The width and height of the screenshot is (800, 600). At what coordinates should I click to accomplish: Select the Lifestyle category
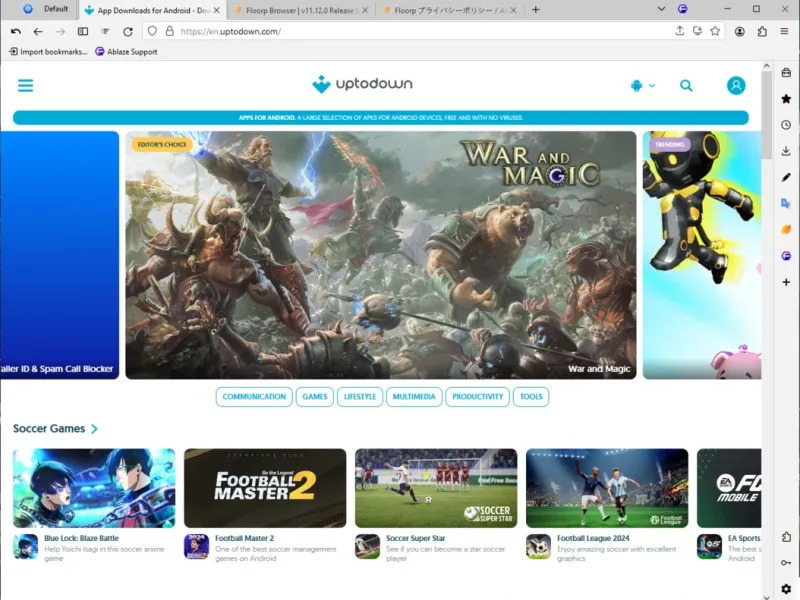pos(360,397)
